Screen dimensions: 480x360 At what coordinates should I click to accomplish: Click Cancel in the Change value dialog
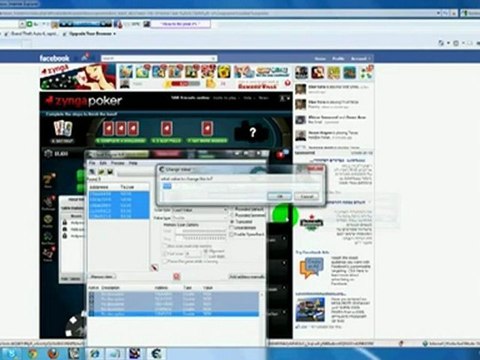click(306, 196)
